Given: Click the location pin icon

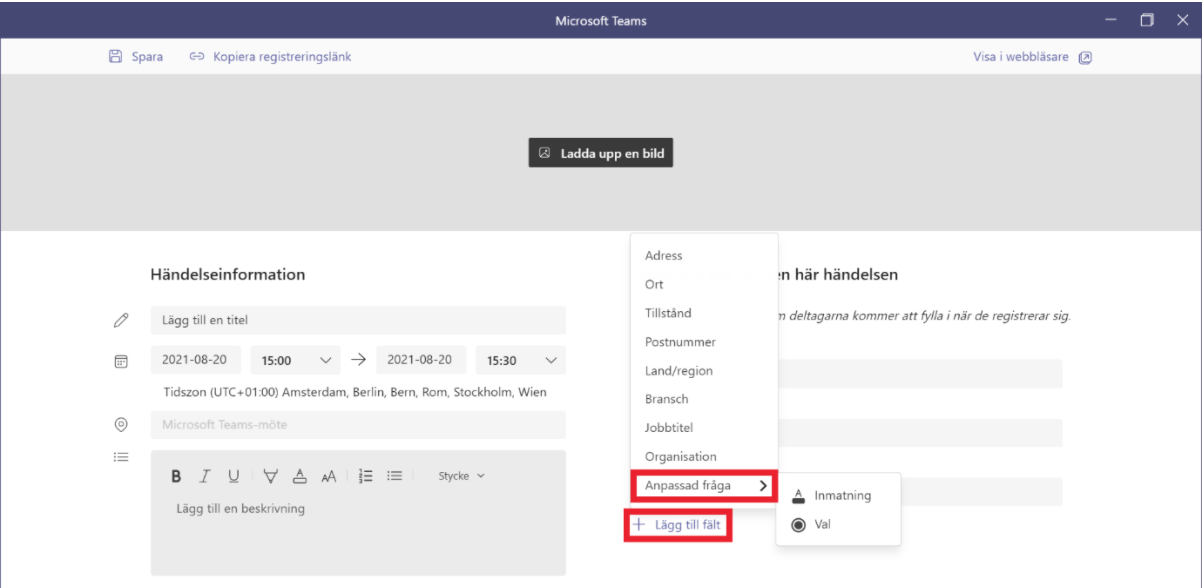Looking at the screenshot, I should click(x=121, y=425).
